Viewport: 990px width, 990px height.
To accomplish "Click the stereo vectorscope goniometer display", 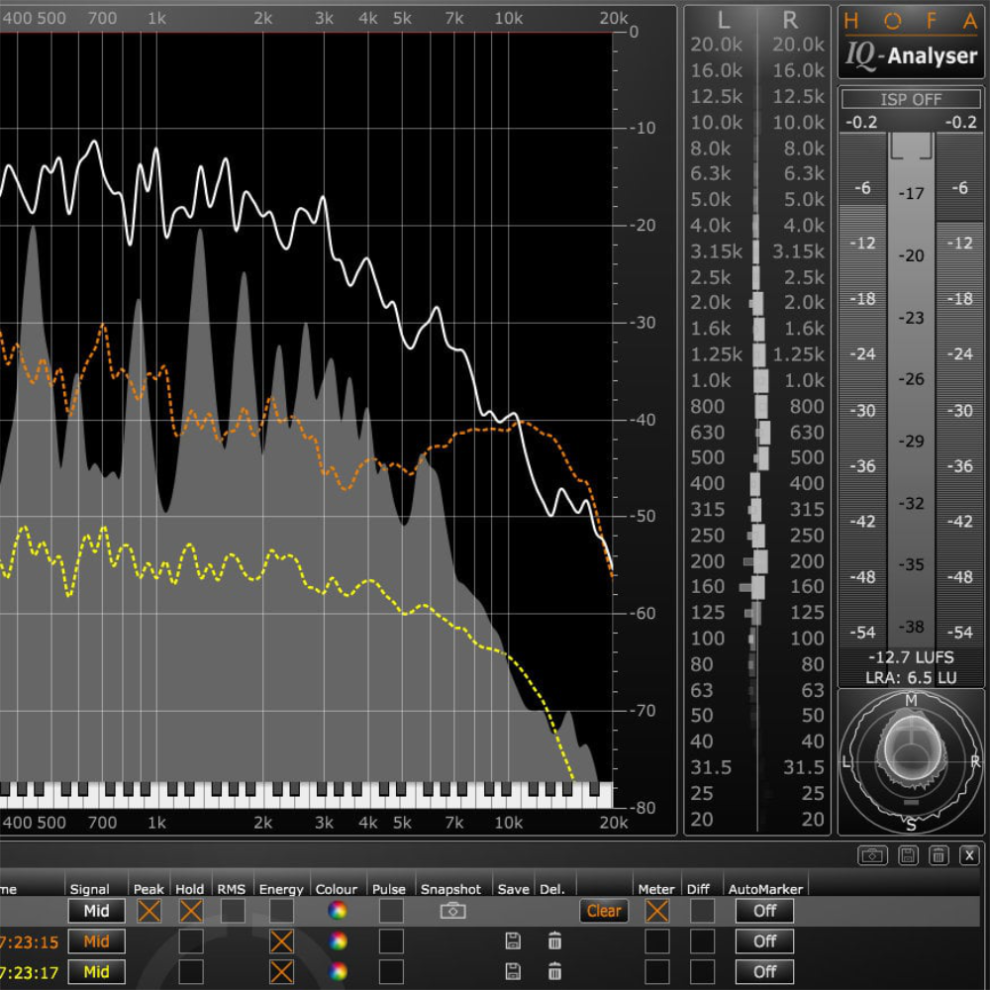I will point(910,761).
